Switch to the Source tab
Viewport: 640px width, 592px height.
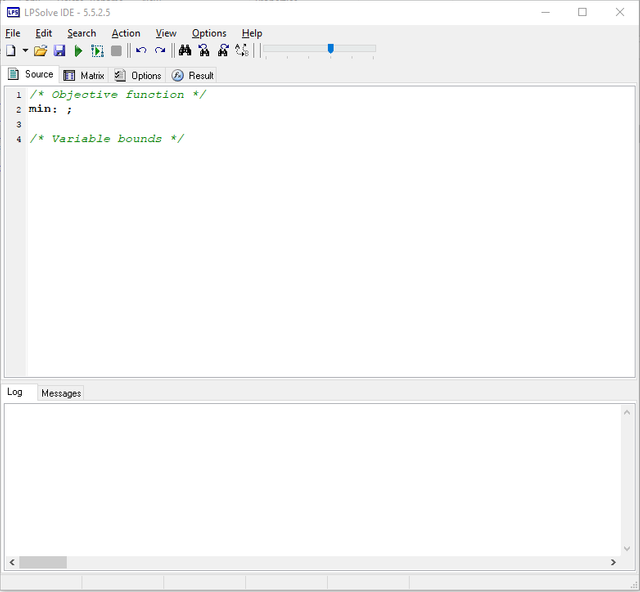coord(31,74)
